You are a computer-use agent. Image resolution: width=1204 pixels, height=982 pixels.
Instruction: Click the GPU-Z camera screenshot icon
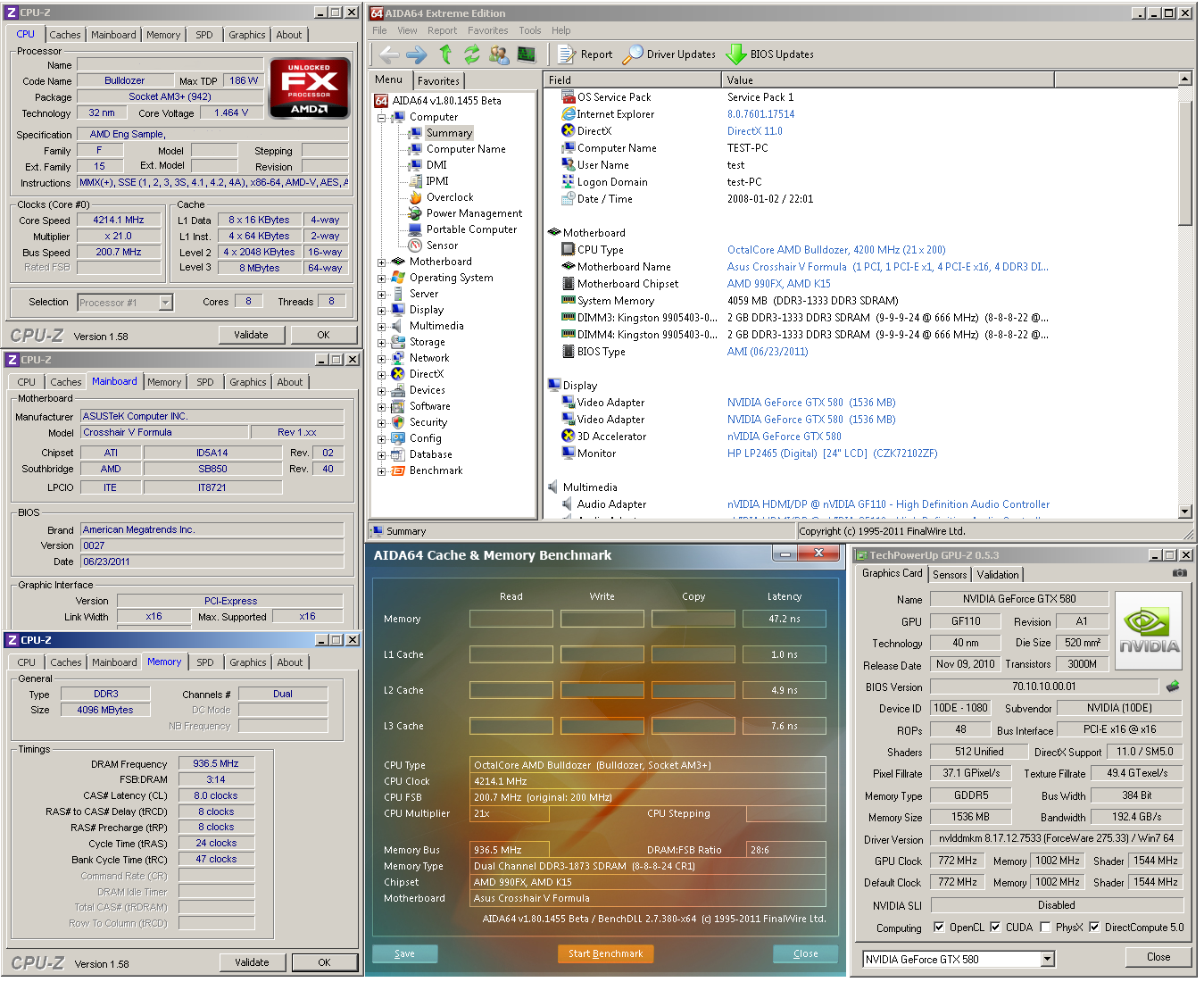tap(1179, 573)
